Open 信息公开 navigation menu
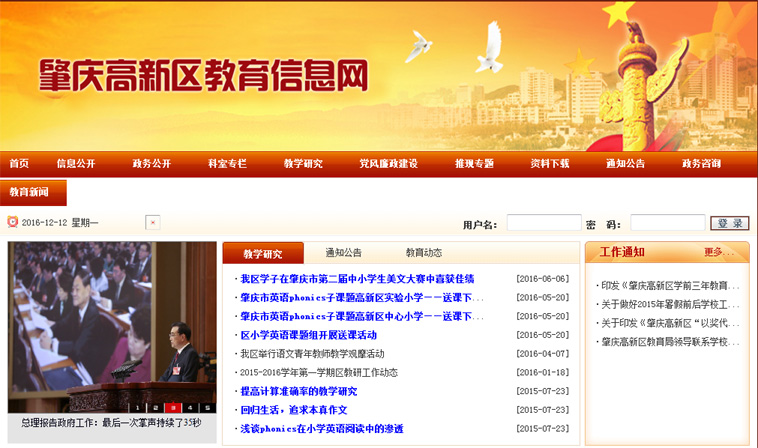The width and height of the screenshot is (758, 448). (x=76, y=164)
